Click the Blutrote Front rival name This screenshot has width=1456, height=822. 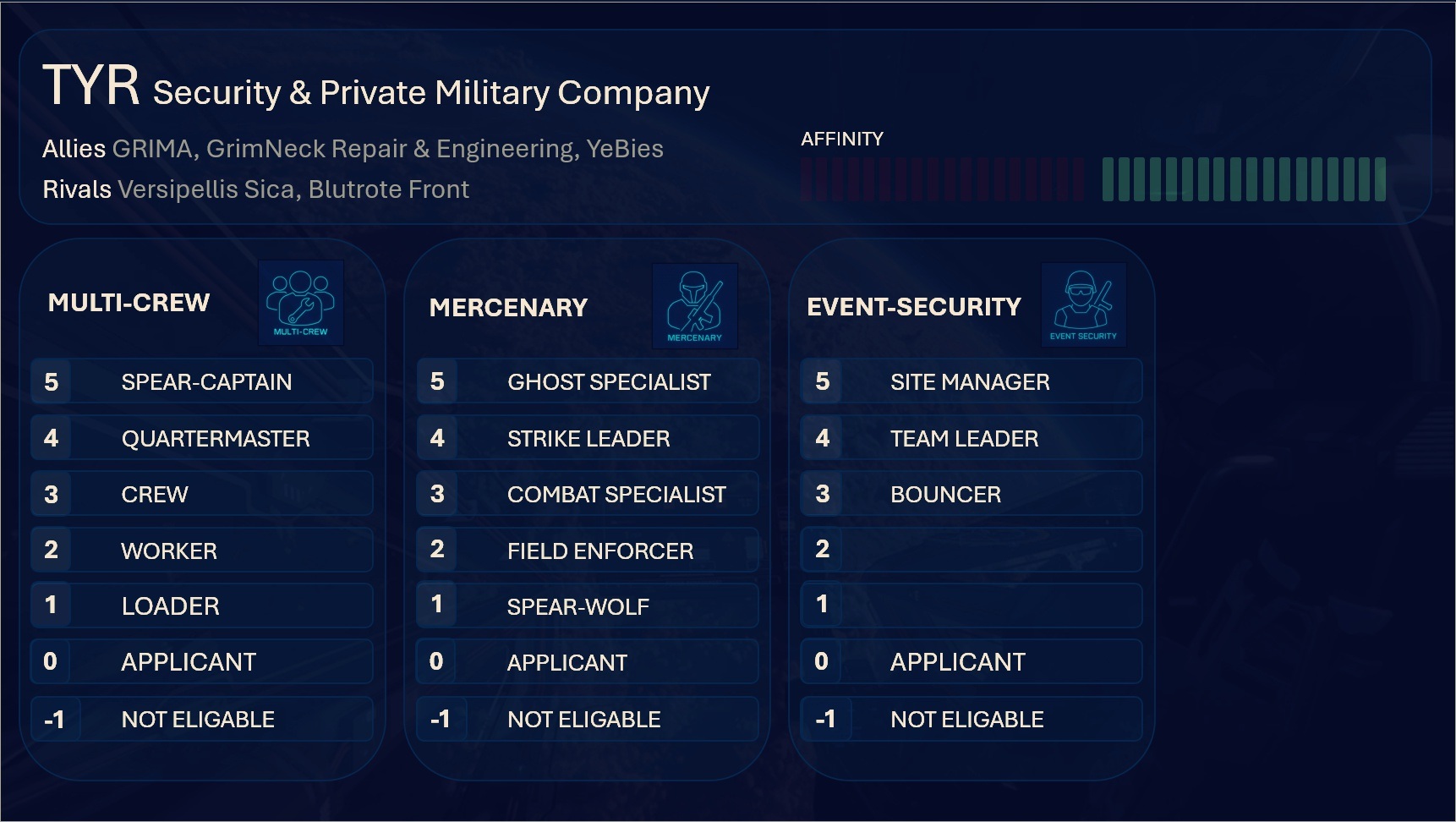[388, 189]
